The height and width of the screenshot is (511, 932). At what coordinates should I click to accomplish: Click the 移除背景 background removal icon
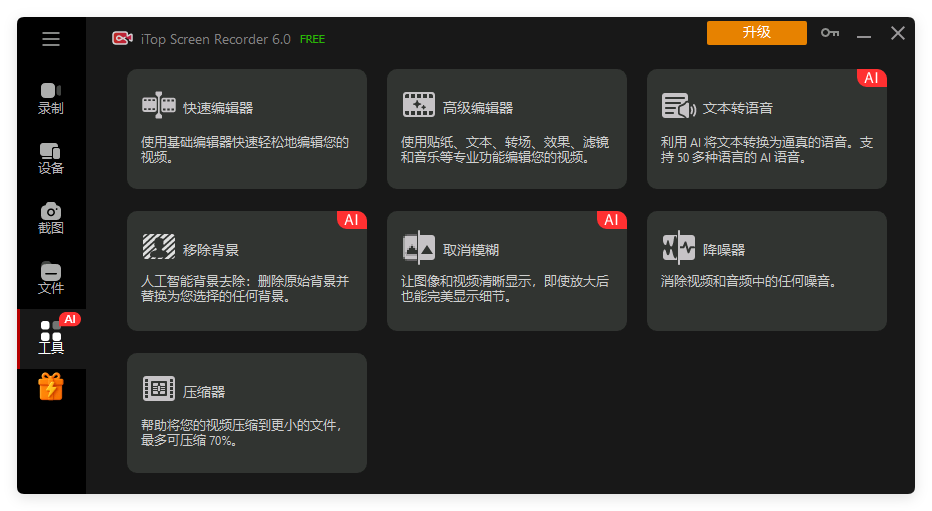(x=159, y=247)
